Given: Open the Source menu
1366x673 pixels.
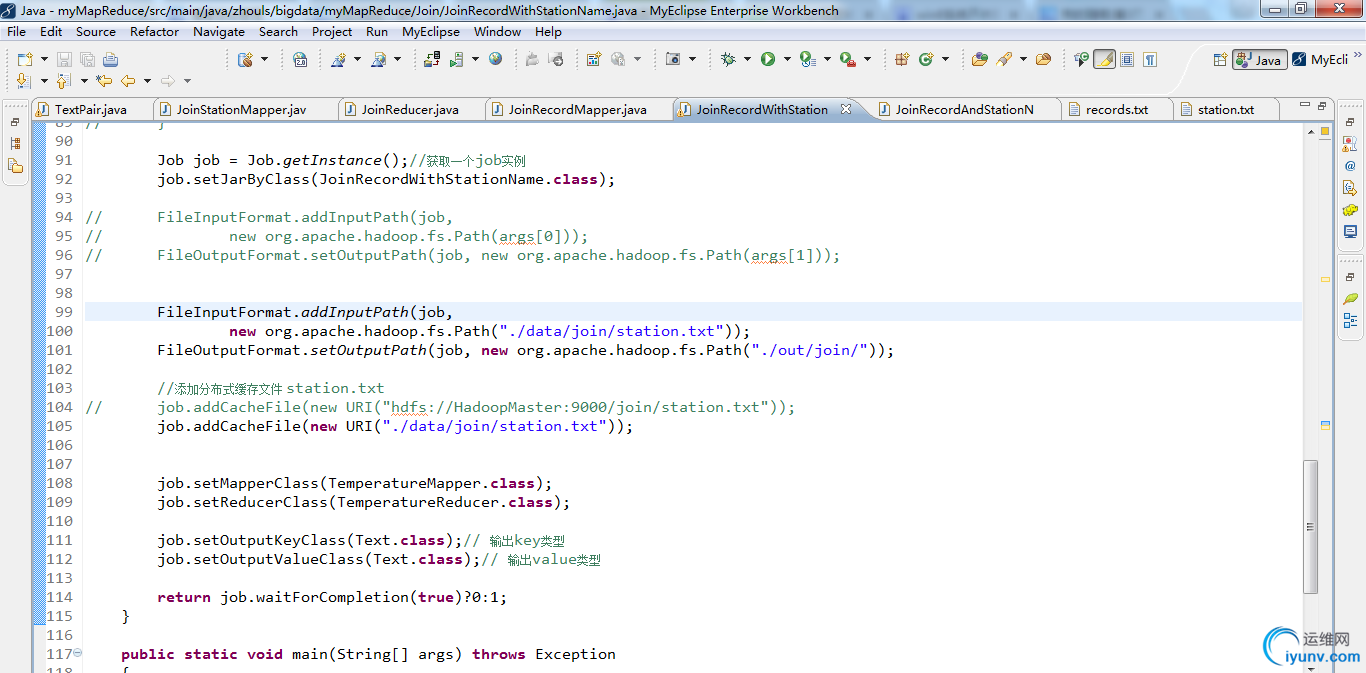Looking at the screenshot, I should pyautogui.click(x=95, y=31).
